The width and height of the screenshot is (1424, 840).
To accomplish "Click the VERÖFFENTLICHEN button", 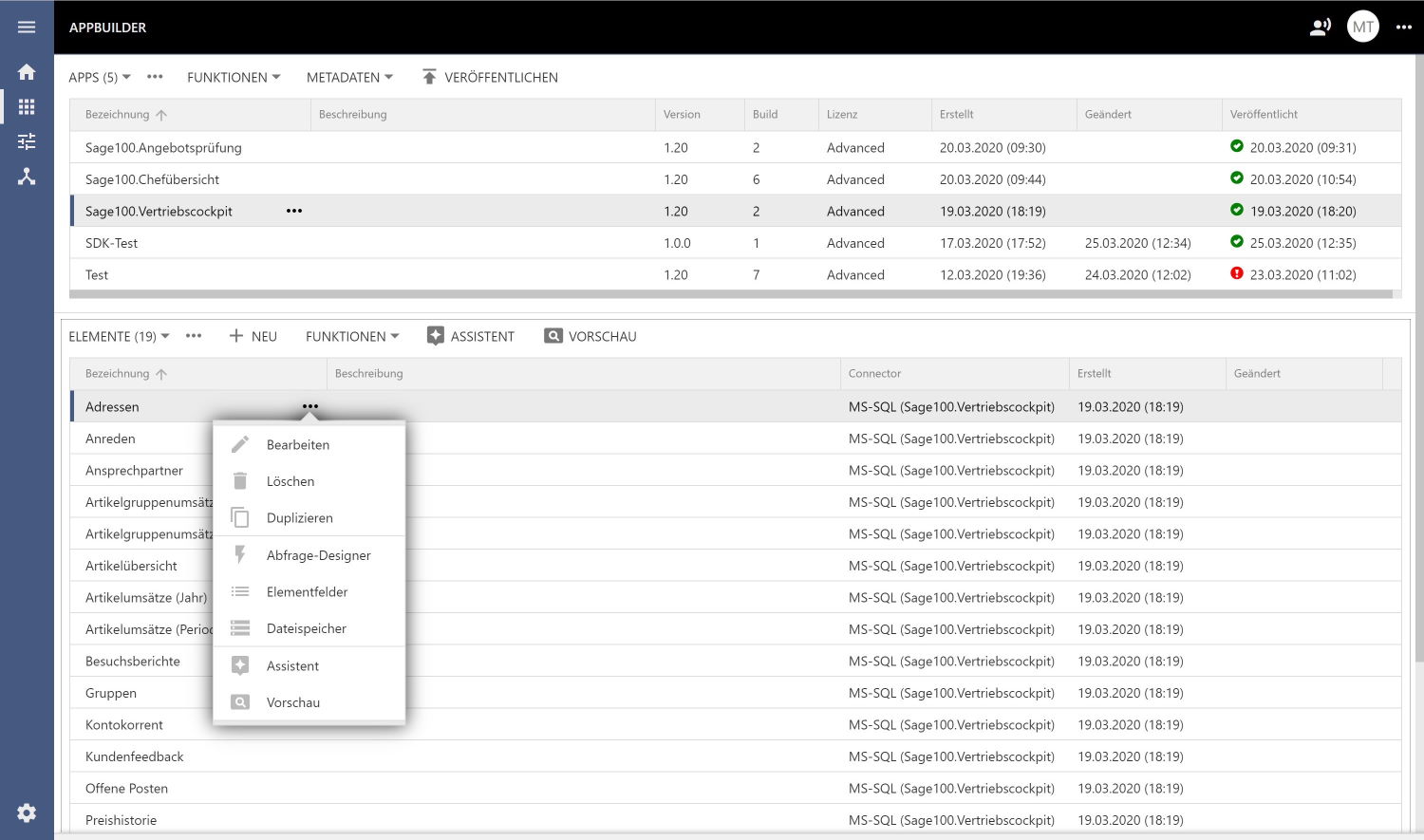I will tap(490, 78).
